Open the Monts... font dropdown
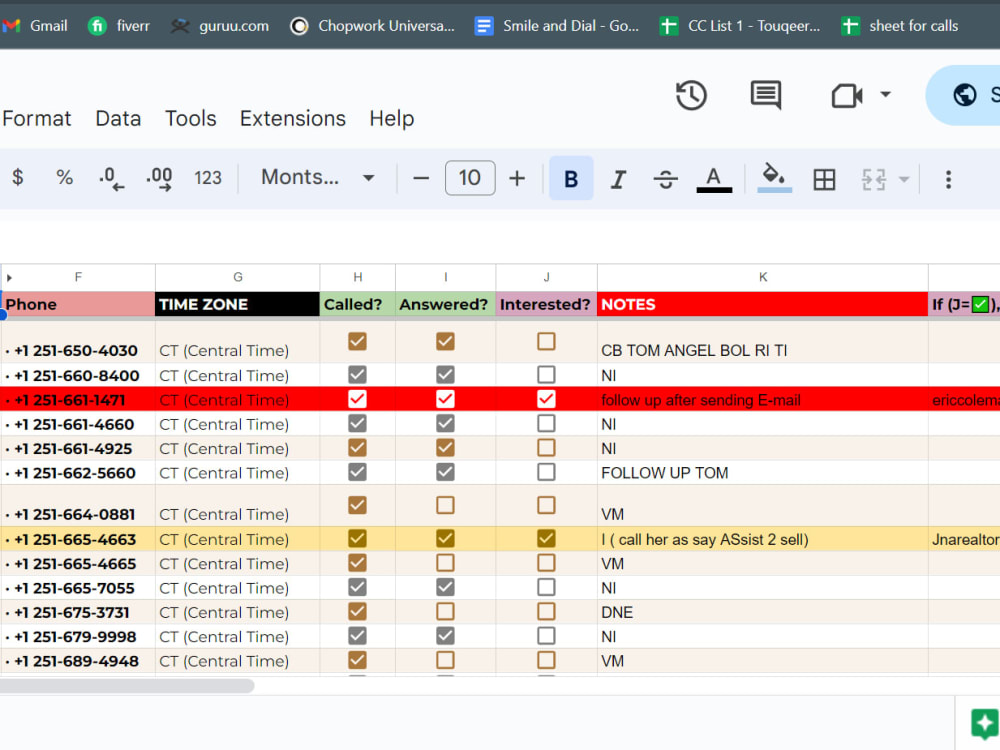This screenshot has height=750, width=1000. (x=317, y=177)
